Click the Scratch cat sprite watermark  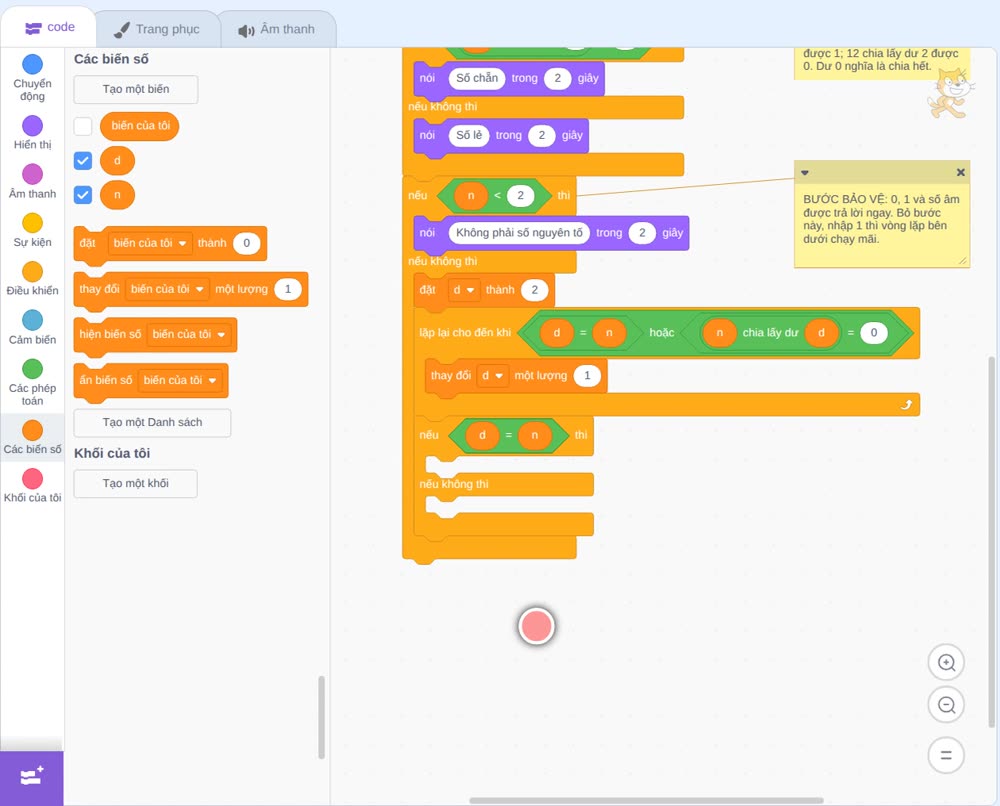[x=950, y=94]
